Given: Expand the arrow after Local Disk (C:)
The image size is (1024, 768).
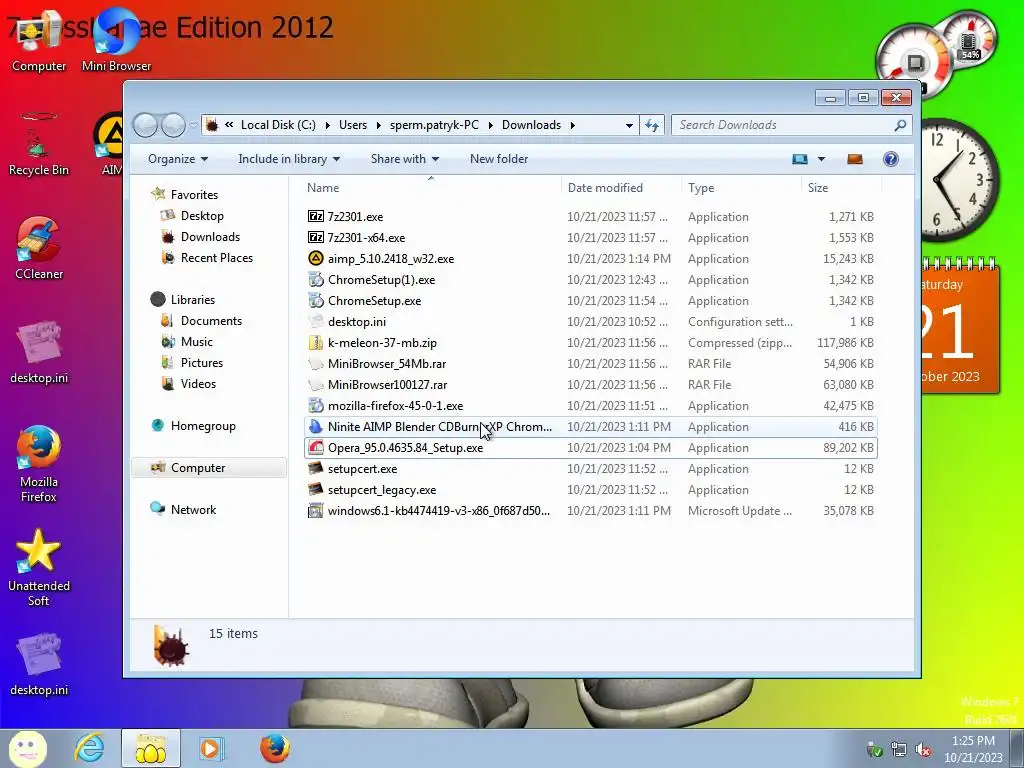Looking at the screenshot, I should [x=327, y=125].
